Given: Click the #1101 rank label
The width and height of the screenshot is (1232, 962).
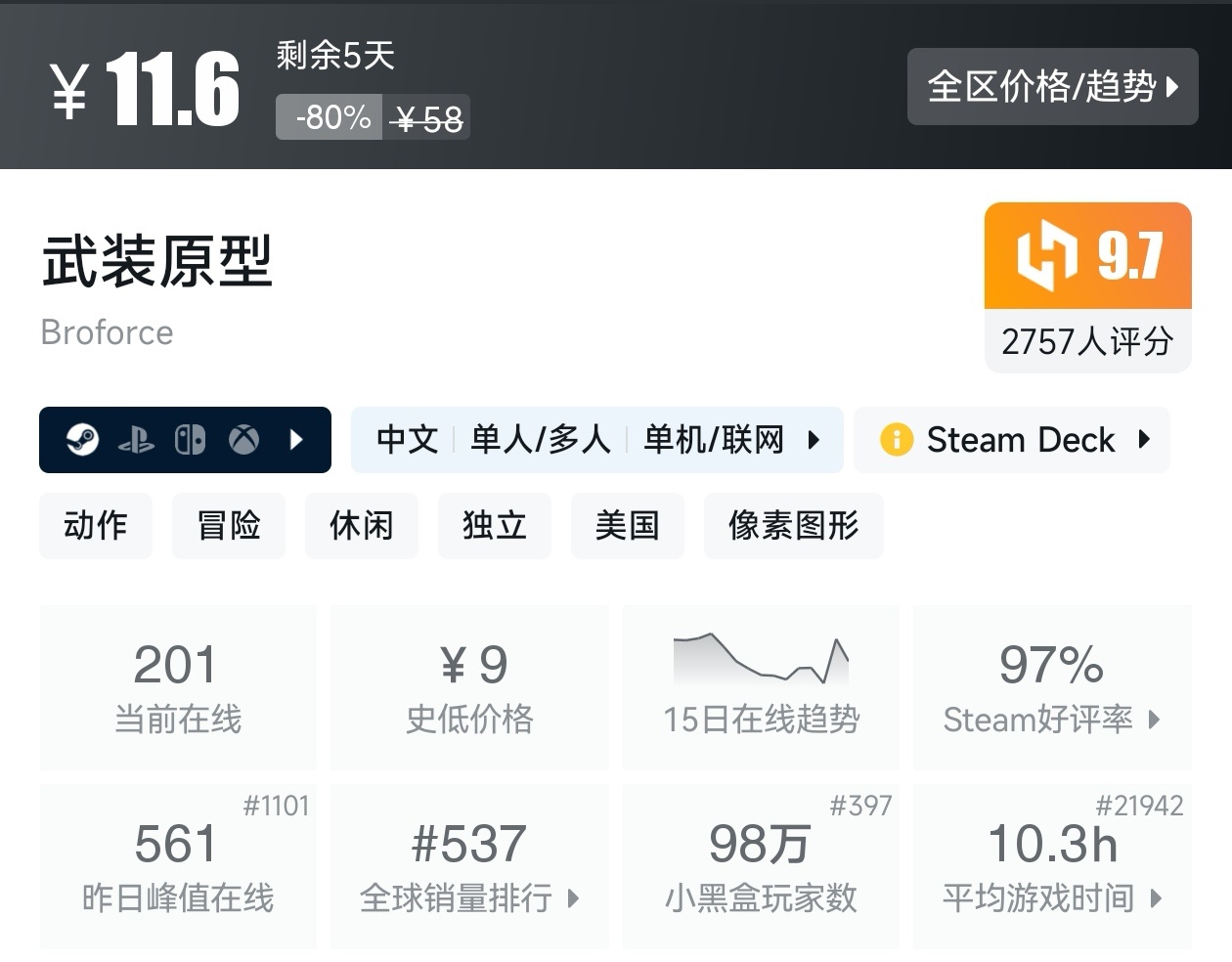Looking at the screenshot, I should (x=276, y=806).
